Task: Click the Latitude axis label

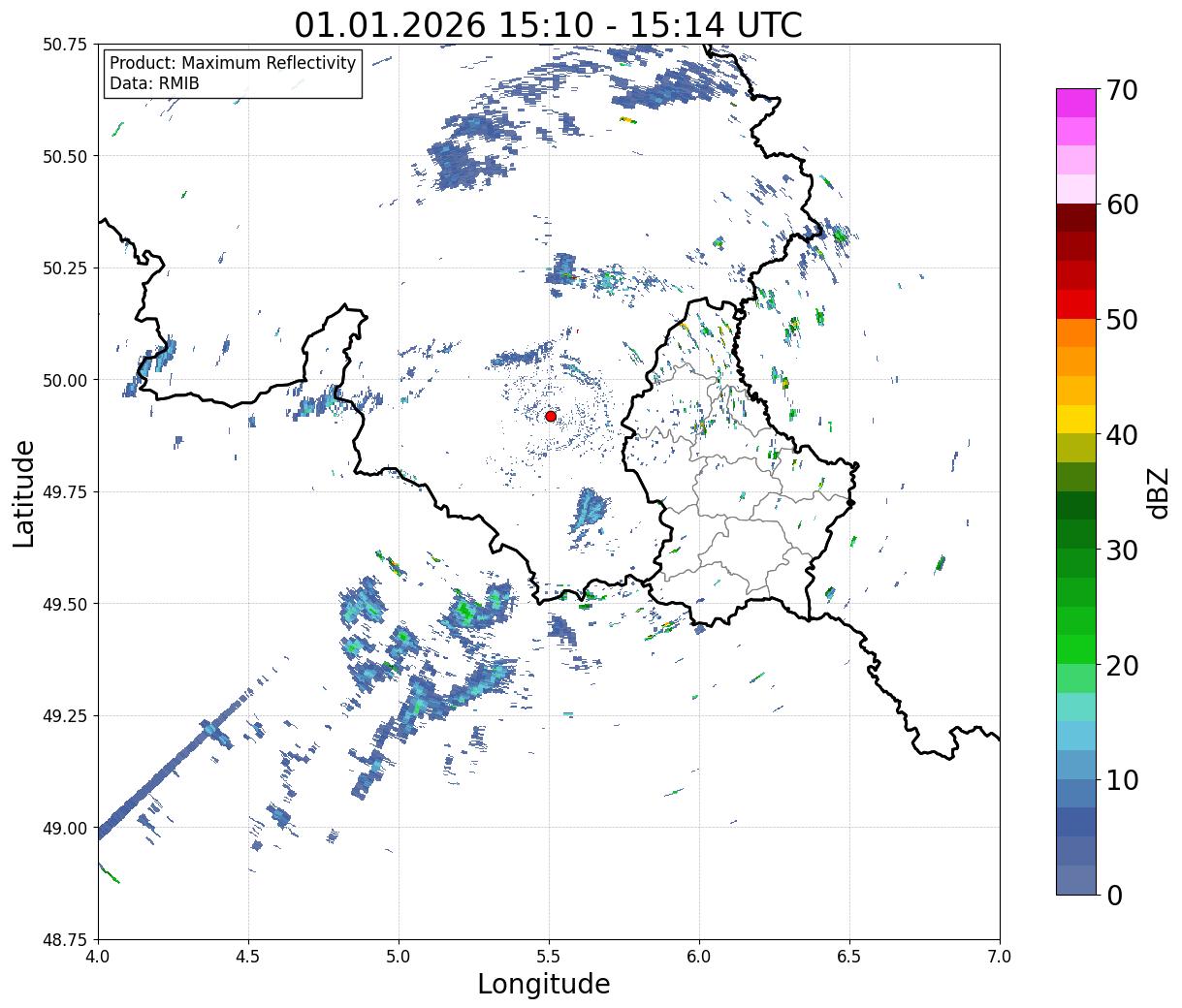Action: coord(24,492)
